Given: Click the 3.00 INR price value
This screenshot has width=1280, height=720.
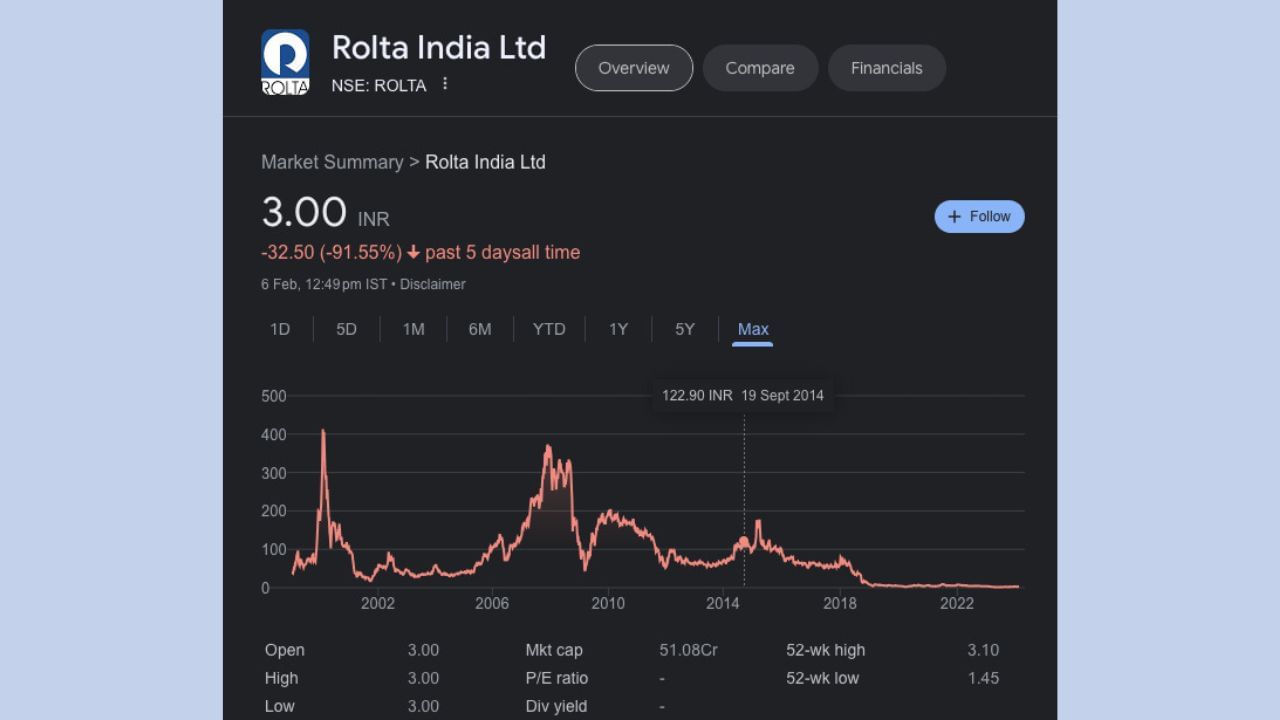Looking at the screenshot, I should [325, 213].
